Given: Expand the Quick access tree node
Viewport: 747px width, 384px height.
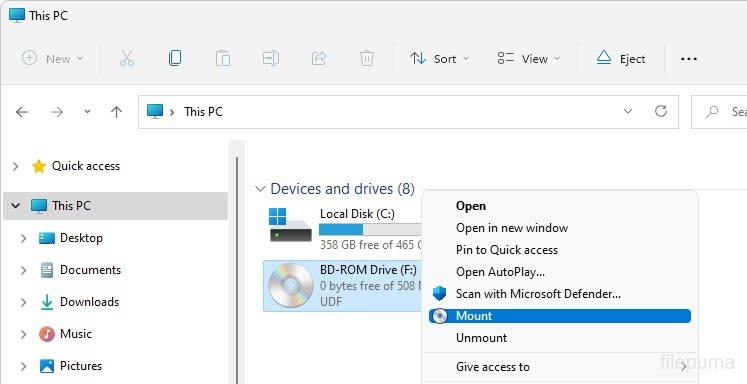Looking at the screenshot, I should (16, 166).
